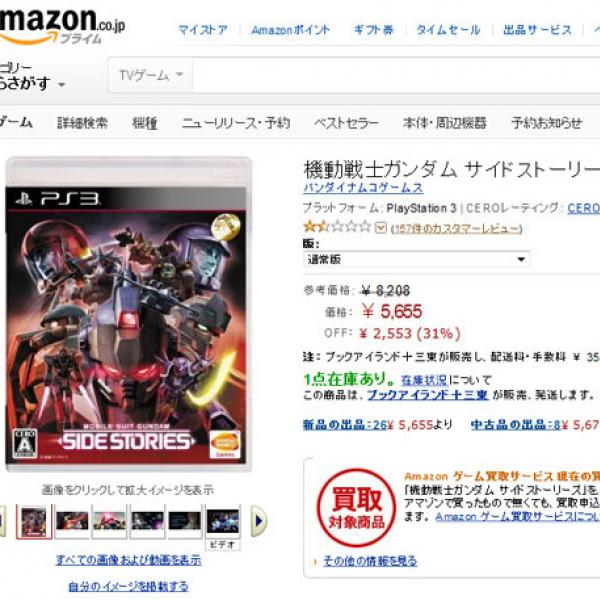
Task: Go to the ベストセラー tab
Action: (346, 123)
